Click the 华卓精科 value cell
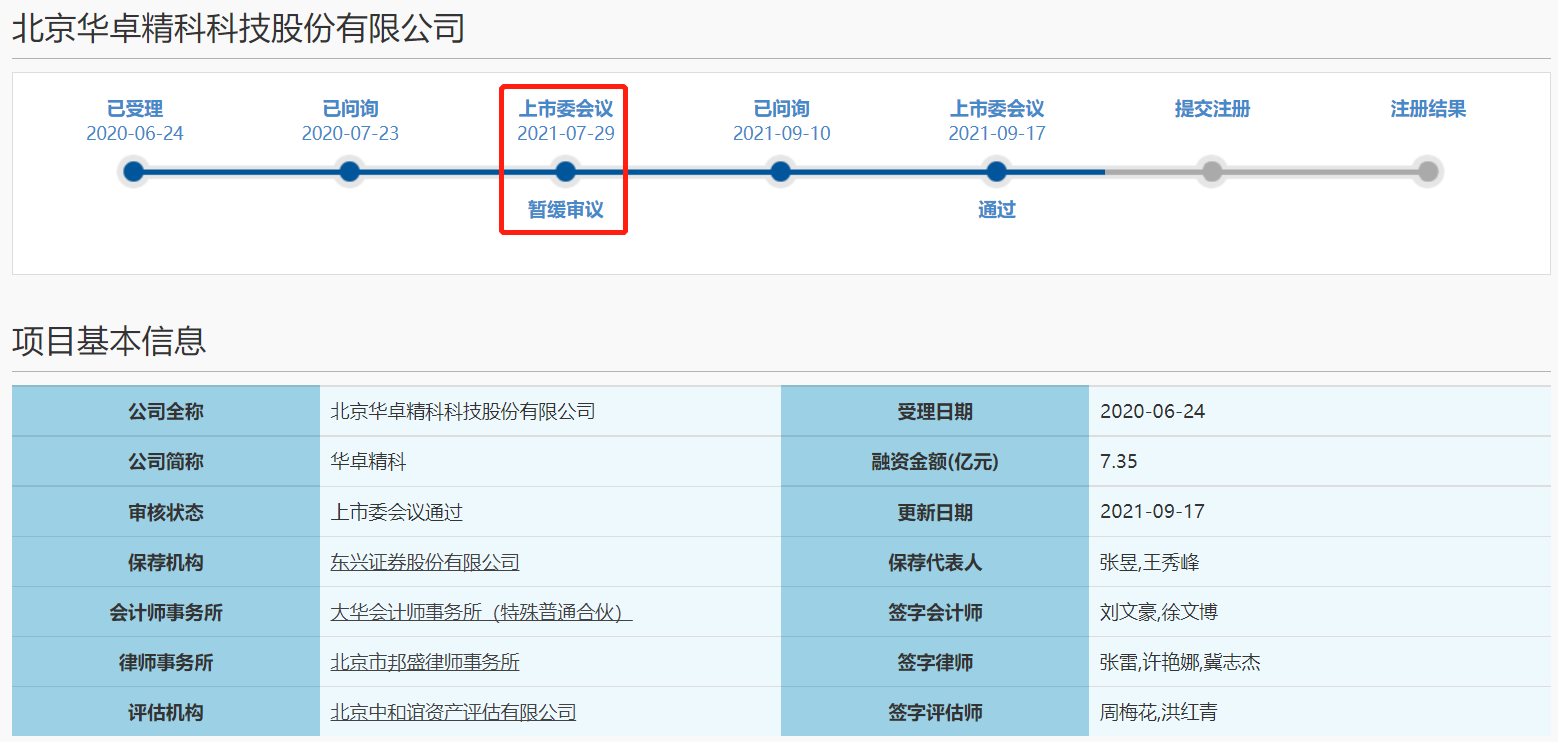The image size is (1558, 742). coord(550,462)
